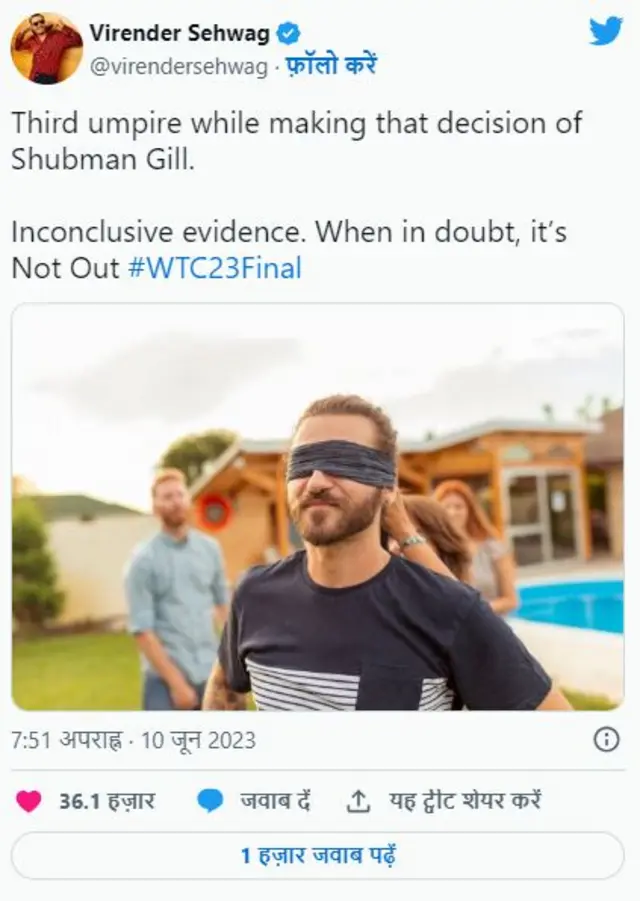Open the #WTC23Final hashtag
This screenshot has height=901, width=640.
coord(215,268)
